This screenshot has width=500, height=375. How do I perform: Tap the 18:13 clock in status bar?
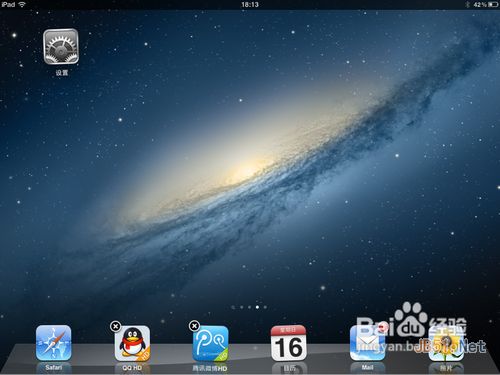pos(250,5)
